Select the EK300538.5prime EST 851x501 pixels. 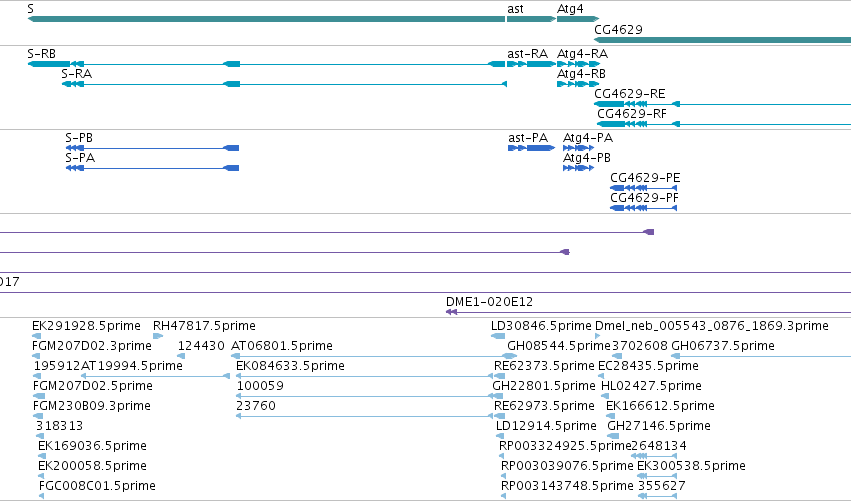(657, 476)
